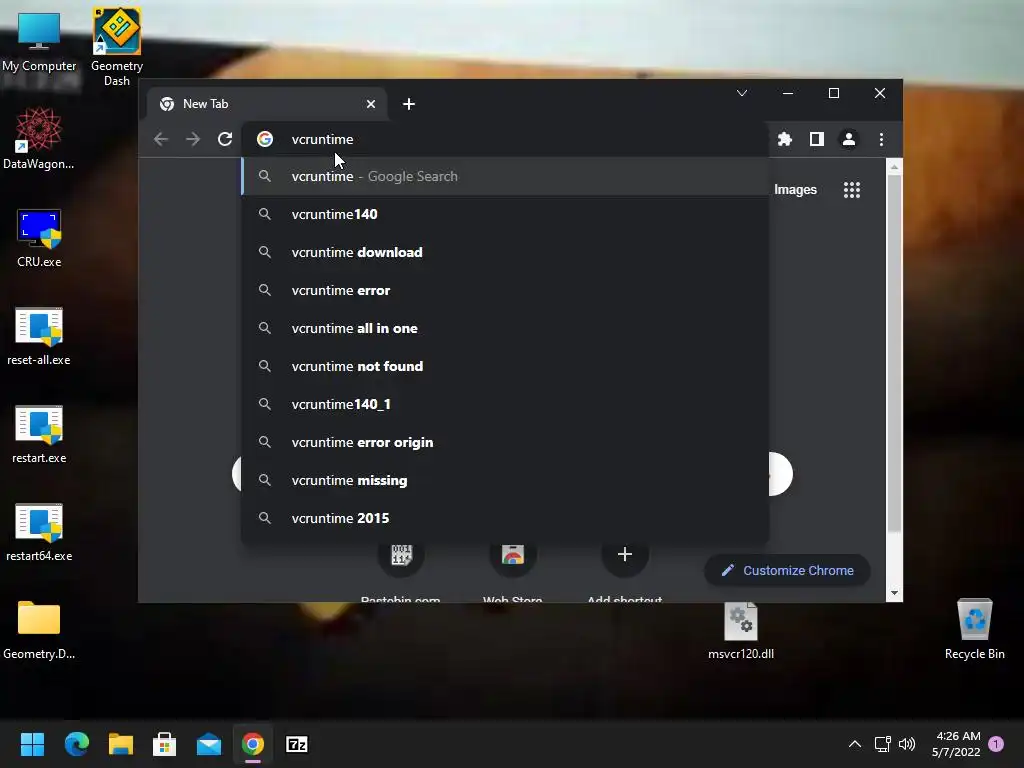Pick the vcruntime missing suggestion
1024x768 pixels.
pos(505,480)
